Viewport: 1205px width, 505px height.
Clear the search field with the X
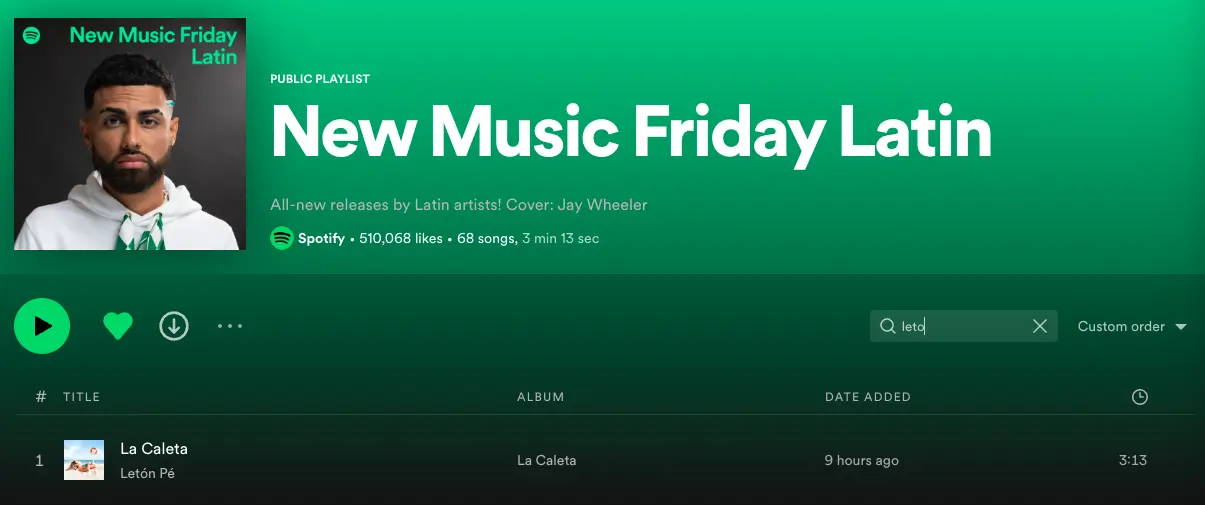[x=1040, y=326]
